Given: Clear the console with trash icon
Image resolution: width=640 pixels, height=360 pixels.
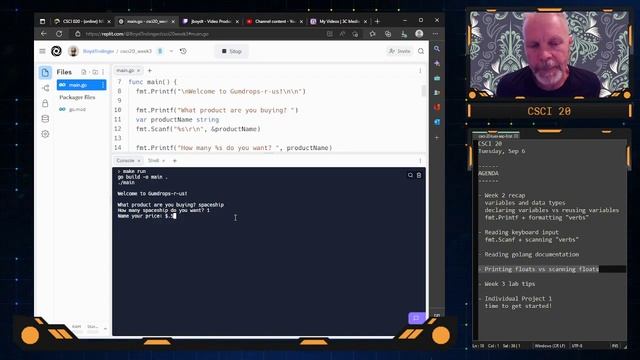Looking at the screenshot, I should click(419, 175).
